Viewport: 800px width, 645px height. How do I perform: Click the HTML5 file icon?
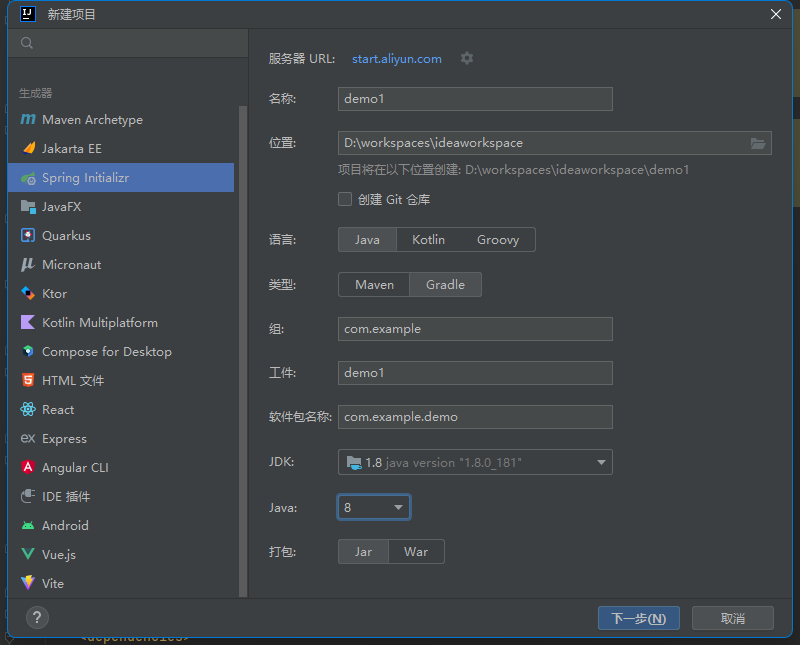tap(28, 381)
